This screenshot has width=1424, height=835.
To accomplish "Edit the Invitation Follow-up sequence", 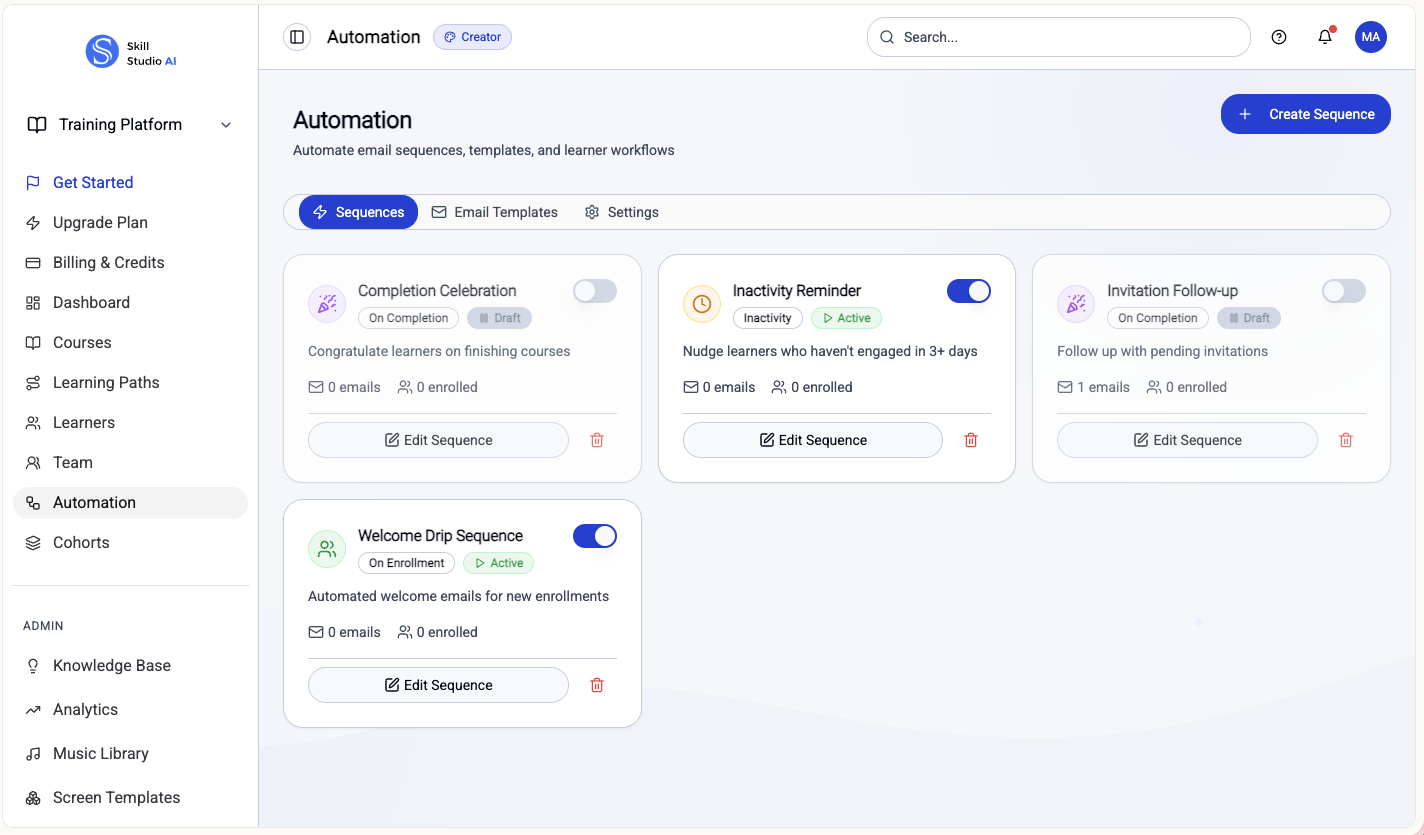I will 1187,440.
